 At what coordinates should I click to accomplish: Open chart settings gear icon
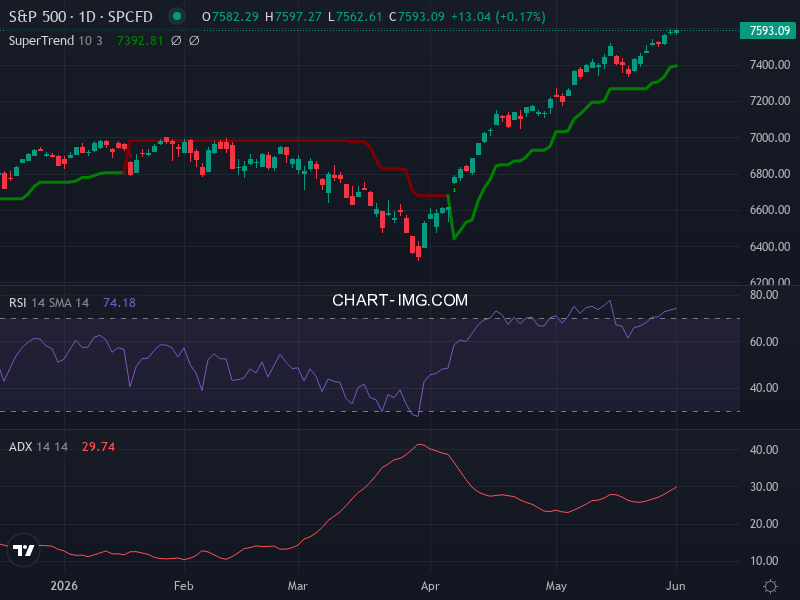pos(770,586)
